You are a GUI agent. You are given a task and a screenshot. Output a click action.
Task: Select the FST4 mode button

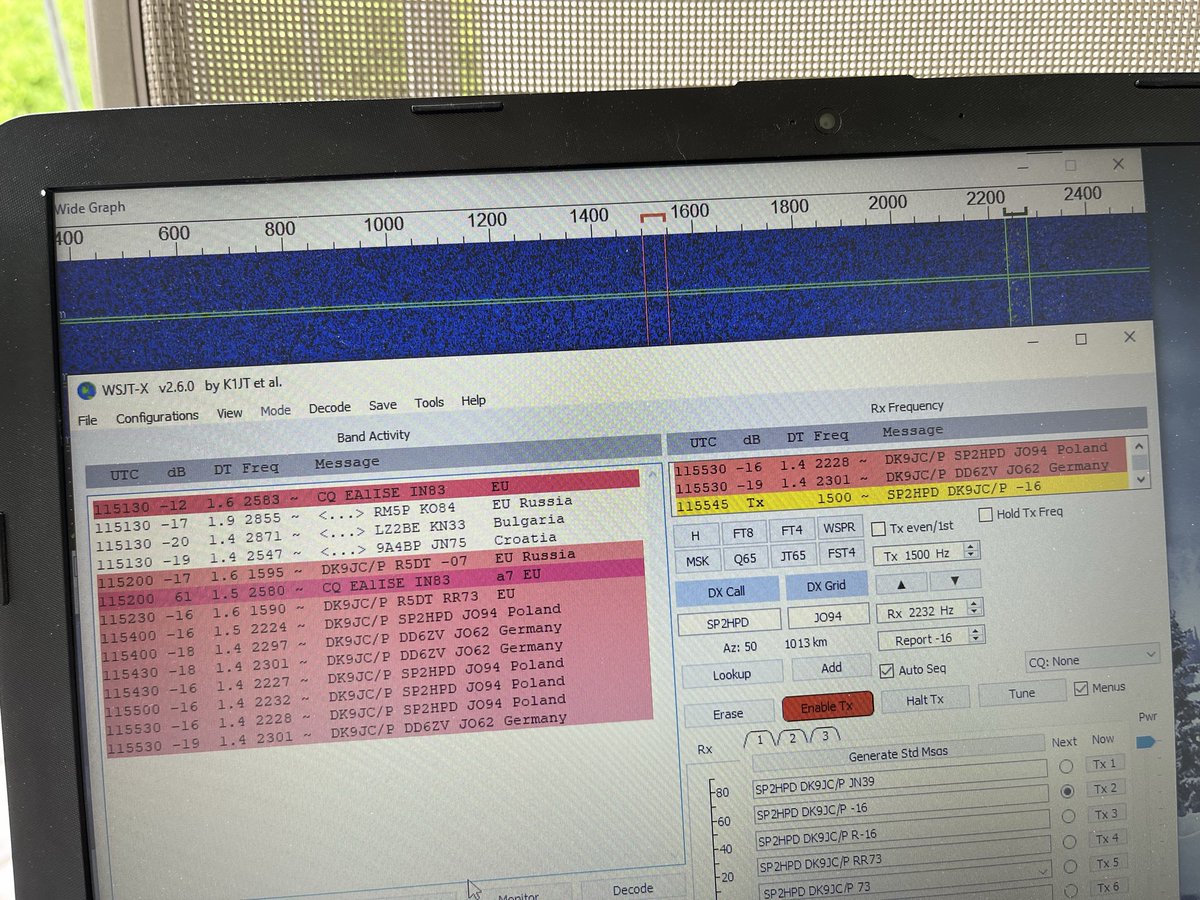(841, 553)
